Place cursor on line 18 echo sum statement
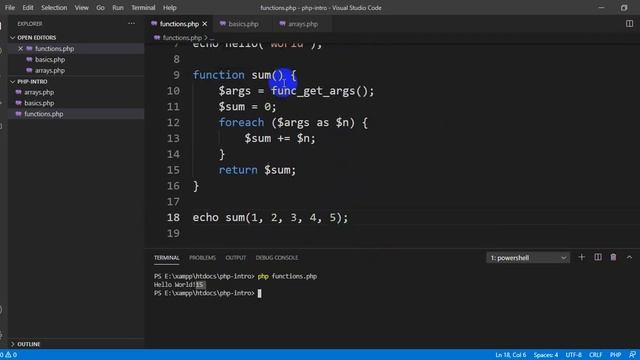 click(270, 218)
